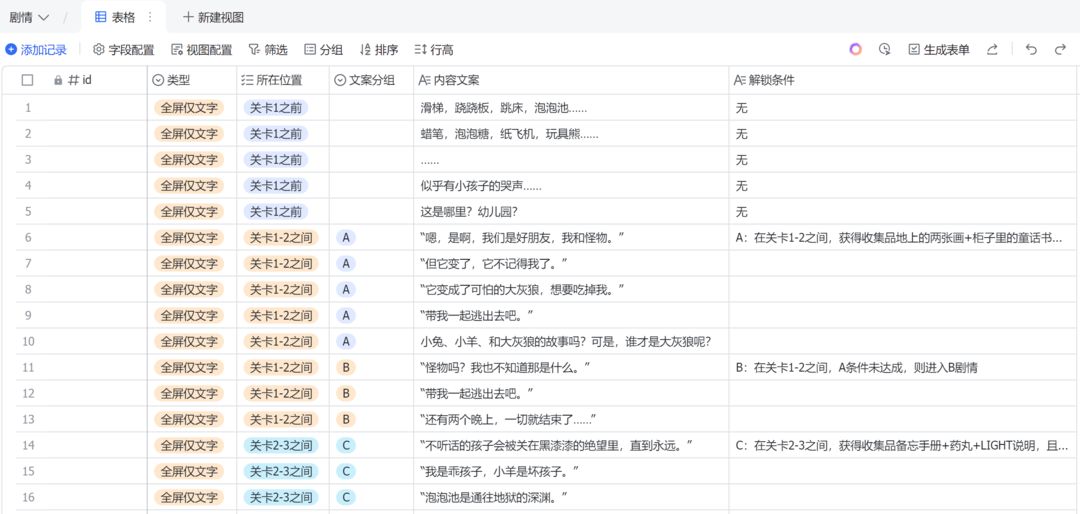1080x514 pixels.
Task: Click the 关卡1之前 tag in row 2
Action: point(276,134)
